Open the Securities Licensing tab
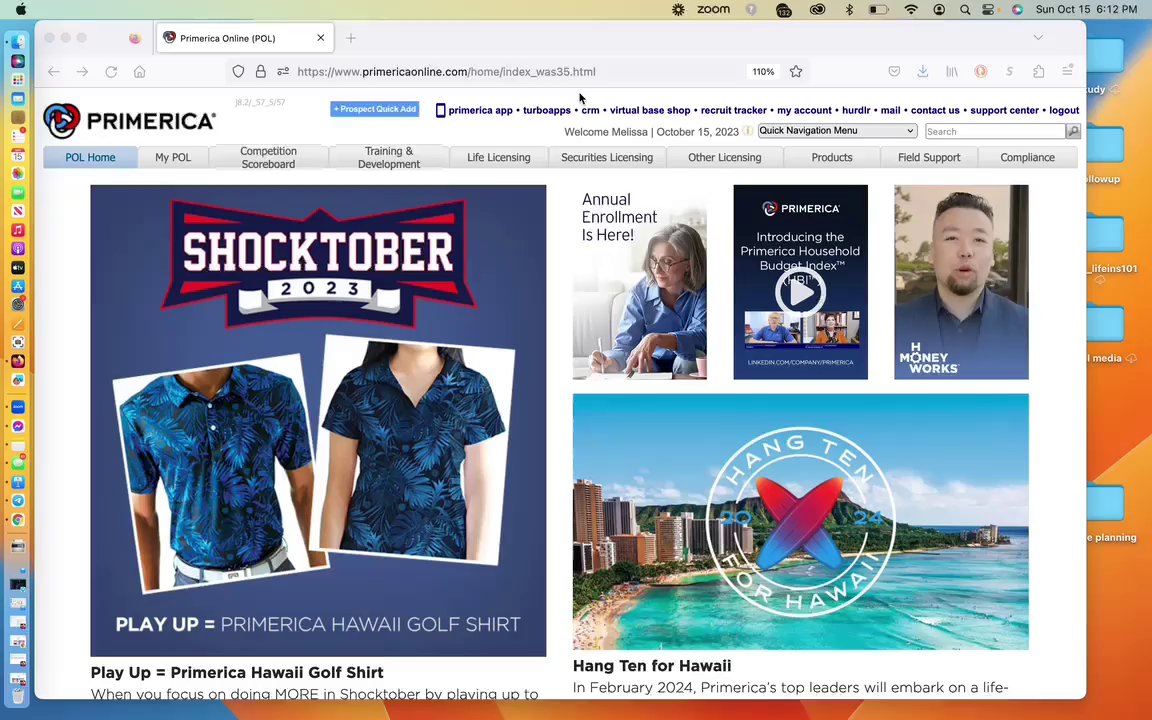Image resolution: width=1152 pixels, height=720 pixels. pos(607,157)
